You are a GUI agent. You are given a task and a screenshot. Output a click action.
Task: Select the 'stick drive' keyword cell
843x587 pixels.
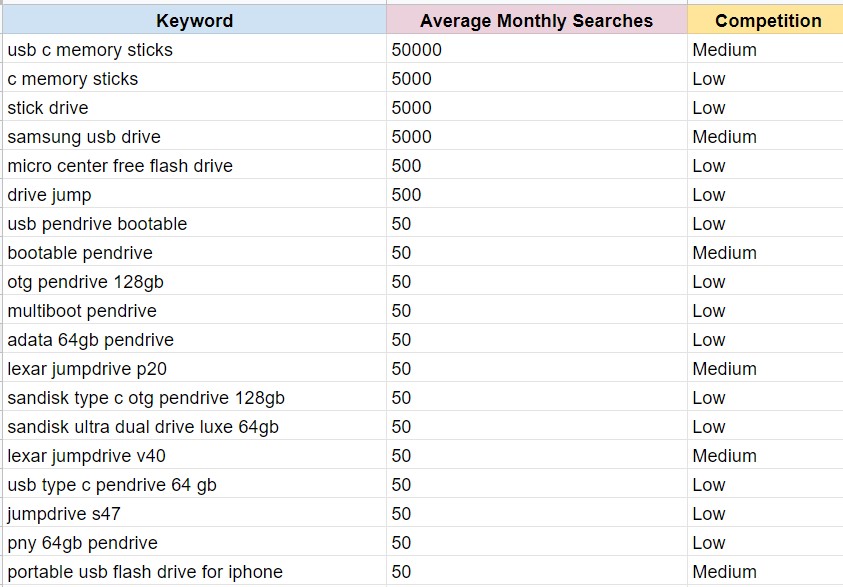(48, 108)
